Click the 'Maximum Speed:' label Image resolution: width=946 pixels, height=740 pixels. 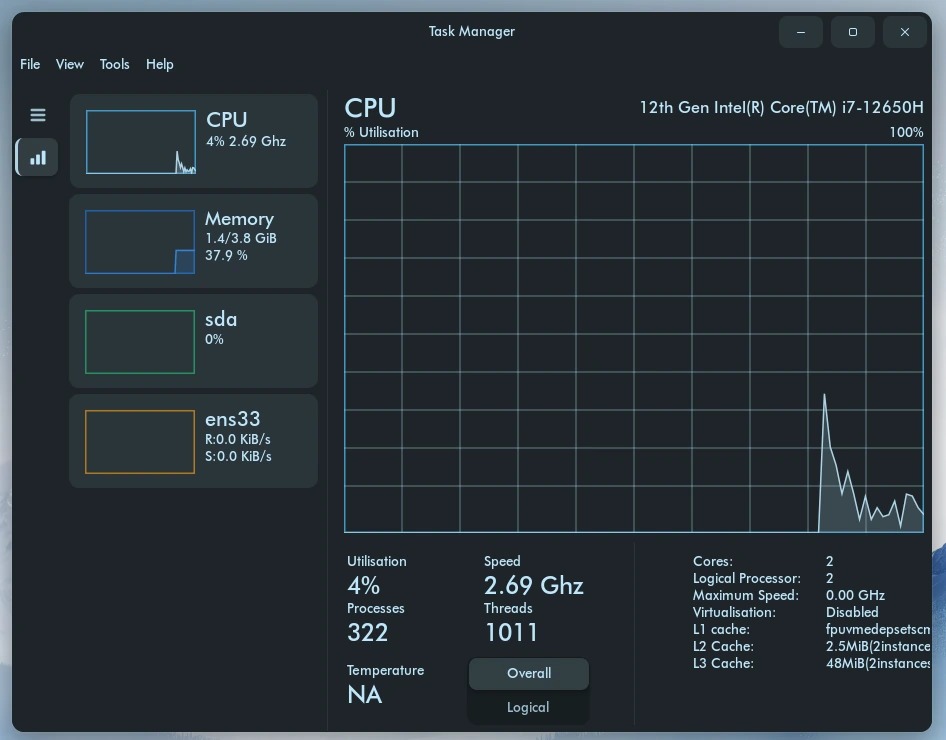746,595
